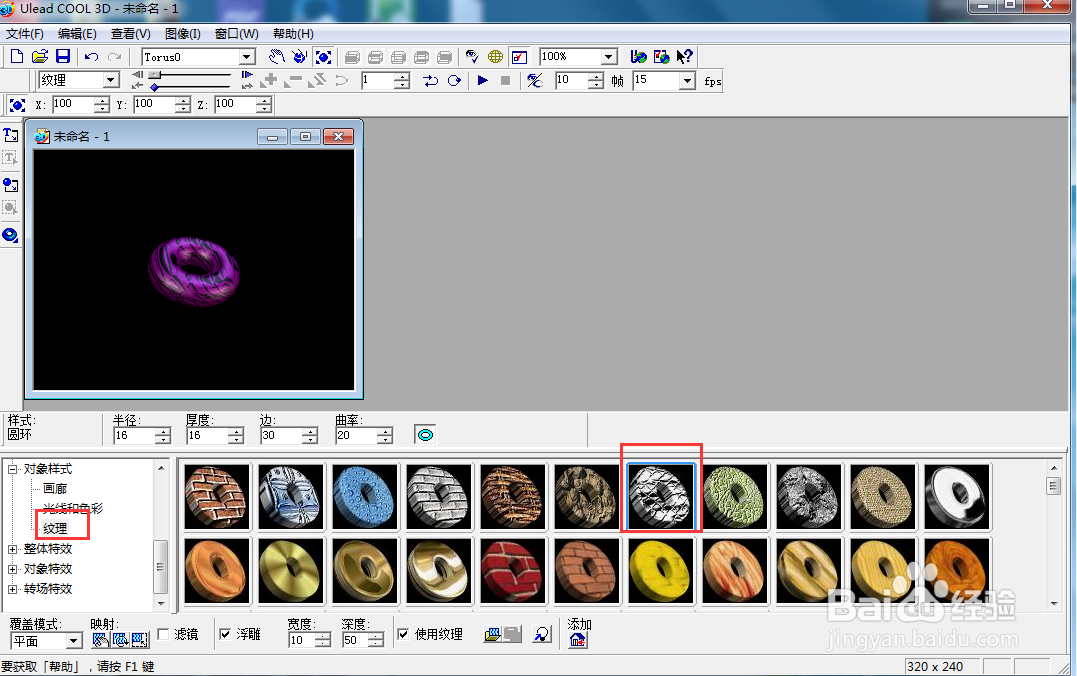1077x676 pixels.
Task: Open the 查看(V) menu
Action: coord(131,34)
